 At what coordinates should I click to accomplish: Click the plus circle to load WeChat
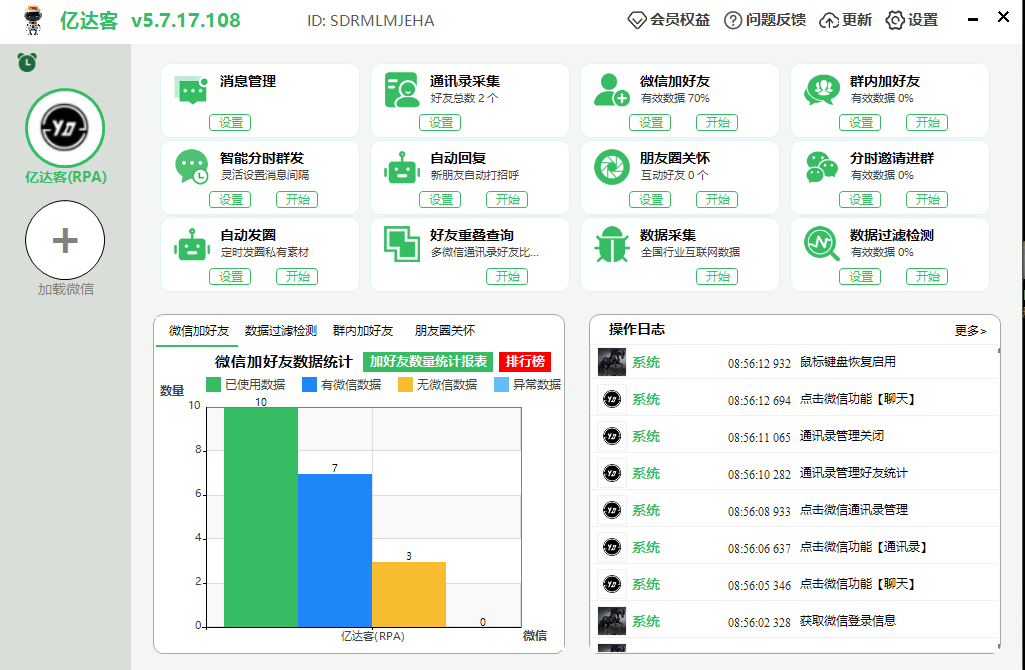(65, 240)
